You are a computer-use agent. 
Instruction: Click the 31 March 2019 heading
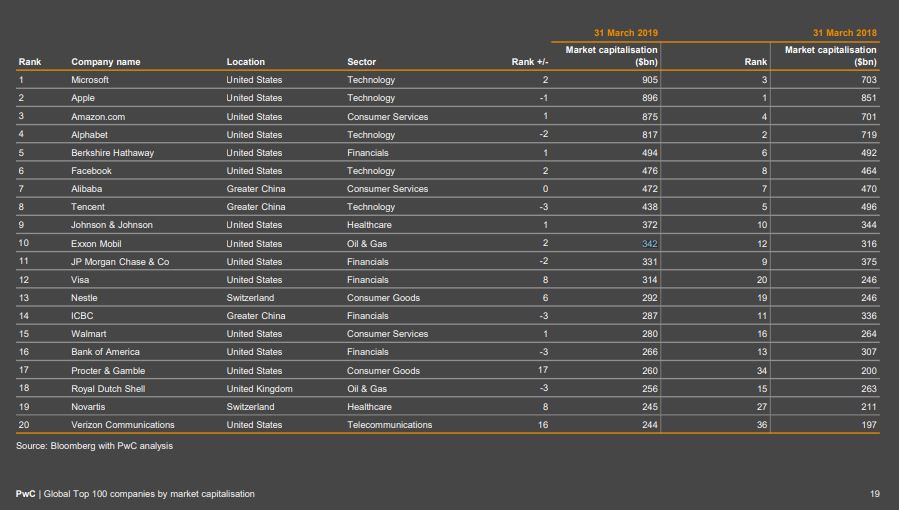(626, 33)
